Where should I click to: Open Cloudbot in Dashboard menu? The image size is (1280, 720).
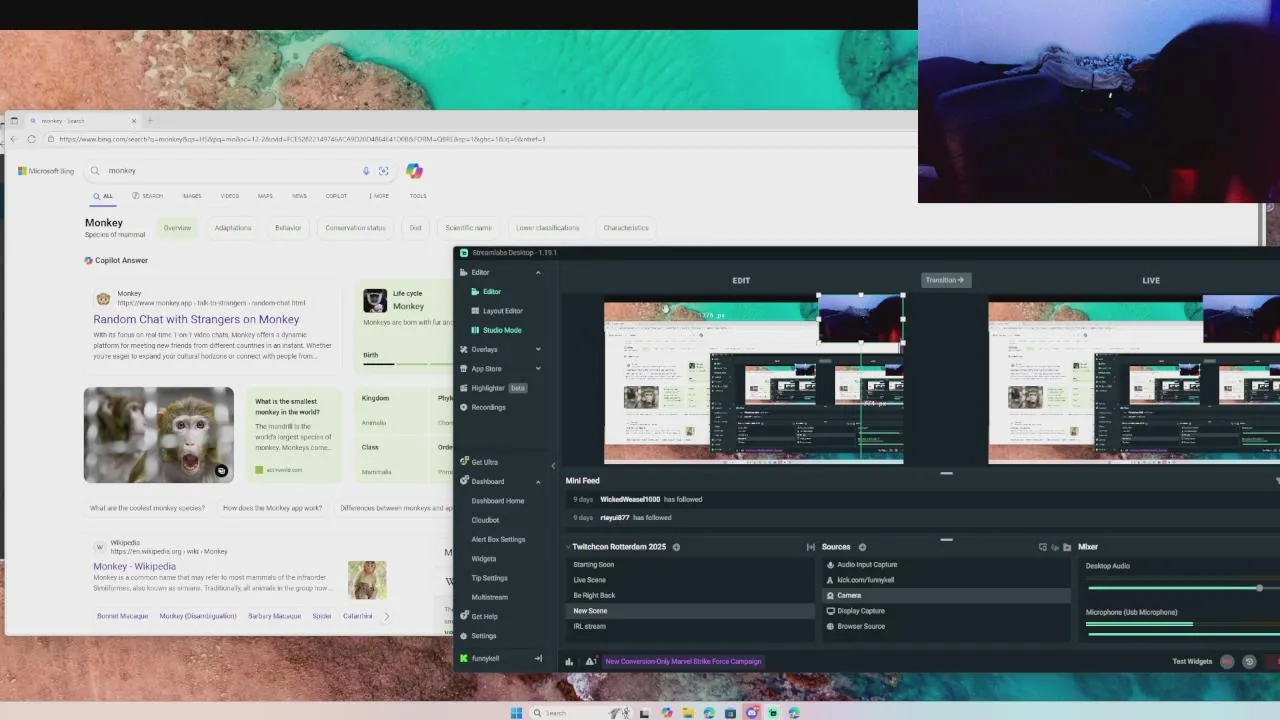tap(485, 520)
